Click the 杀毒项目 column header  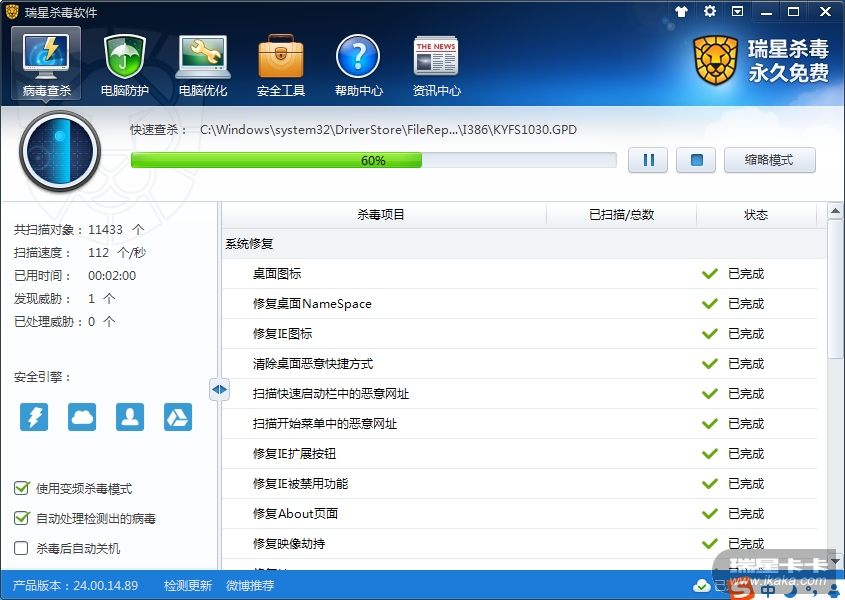pyautogui.click(x=381, y=215)
